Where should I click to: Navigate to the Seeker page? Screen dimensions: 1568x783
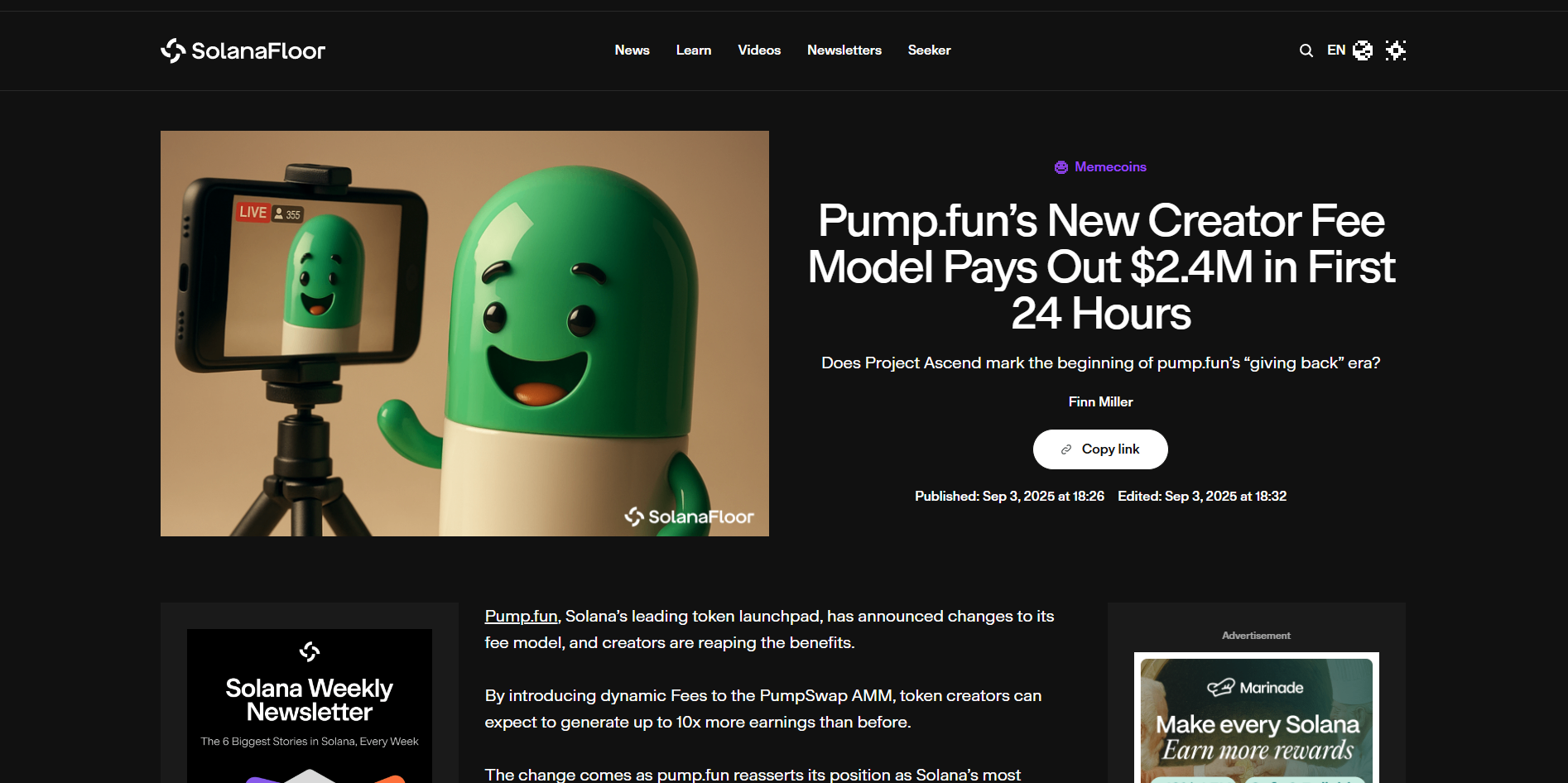point(929,50)
